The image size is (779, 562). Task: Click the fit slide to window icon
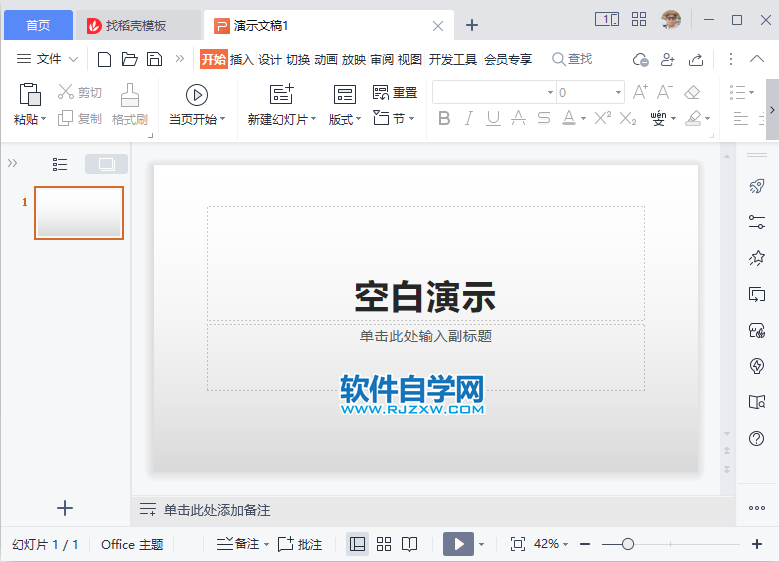tap(518, 544)
